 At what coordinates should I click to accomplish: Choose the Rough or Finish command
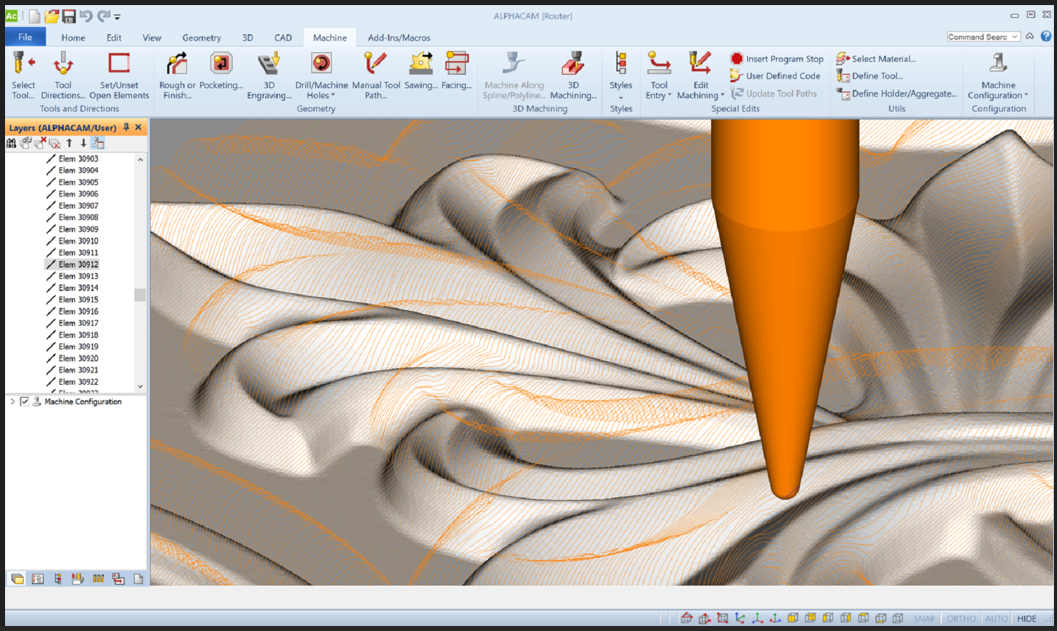[x=177, y=66]
